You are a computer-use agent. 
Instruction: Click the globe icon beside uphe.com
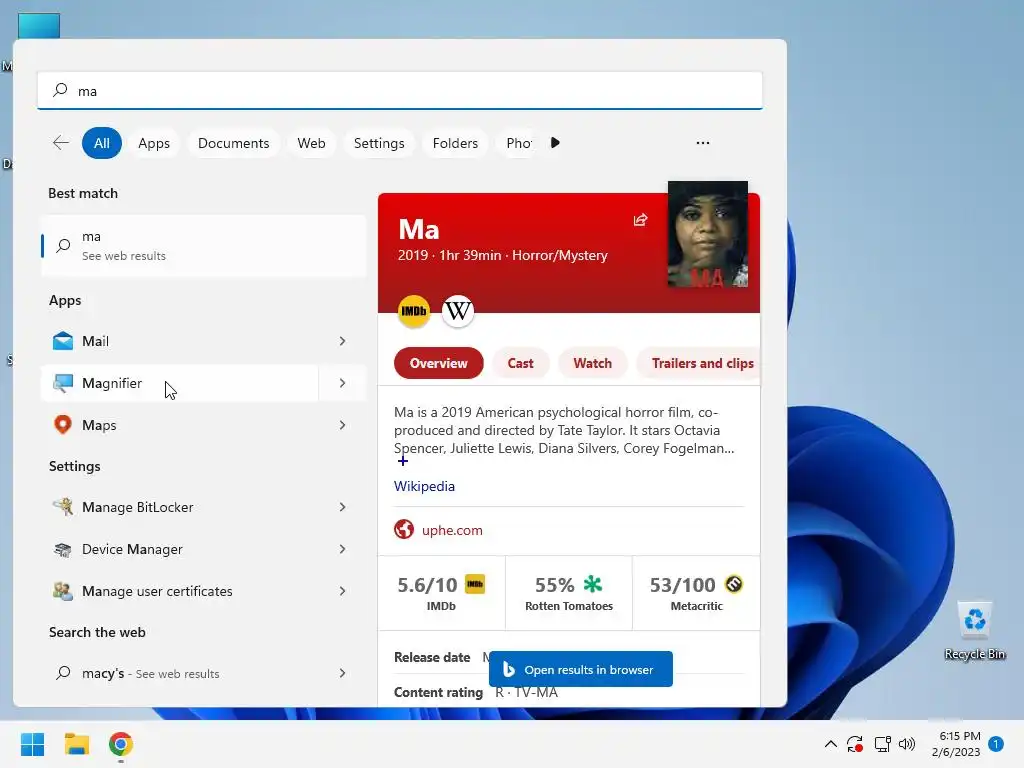click(404, 529)
